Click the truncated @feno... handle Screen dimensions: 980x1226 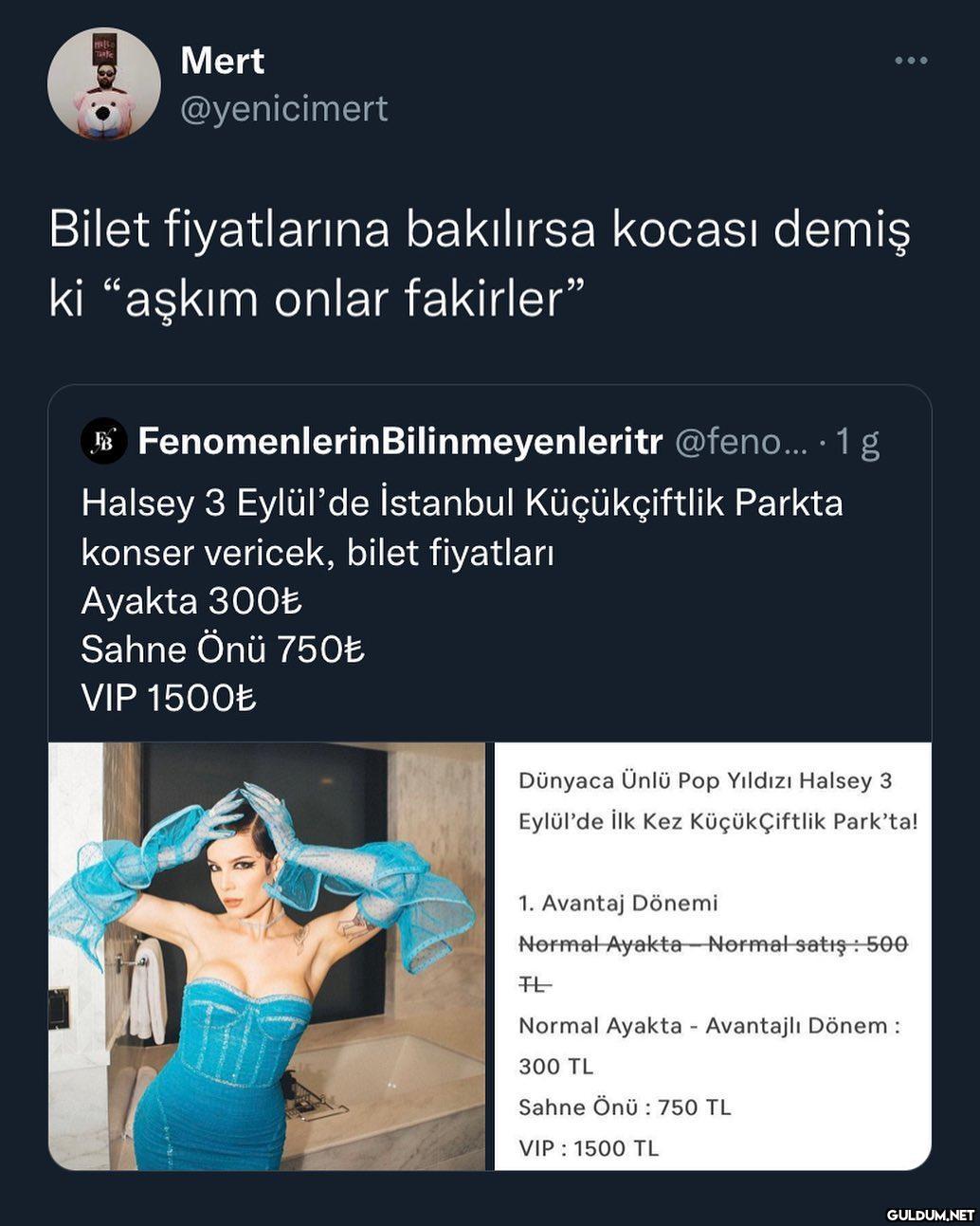[740, 442]
